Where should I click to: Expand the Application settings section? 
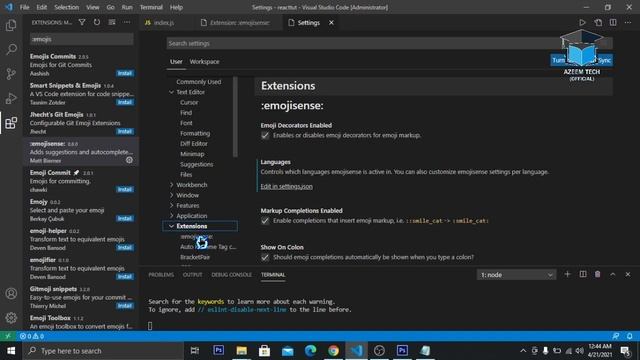pyautogui.click(x=171, y=216)
